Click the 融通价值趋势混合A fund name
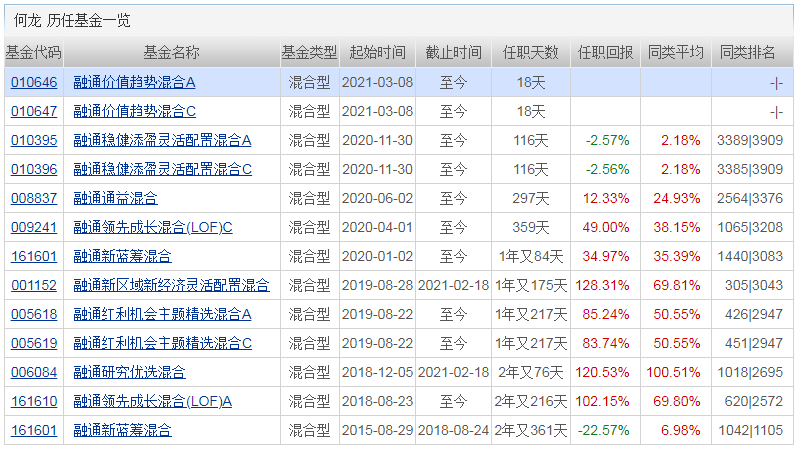798x449 pixels. pos(135,82)
